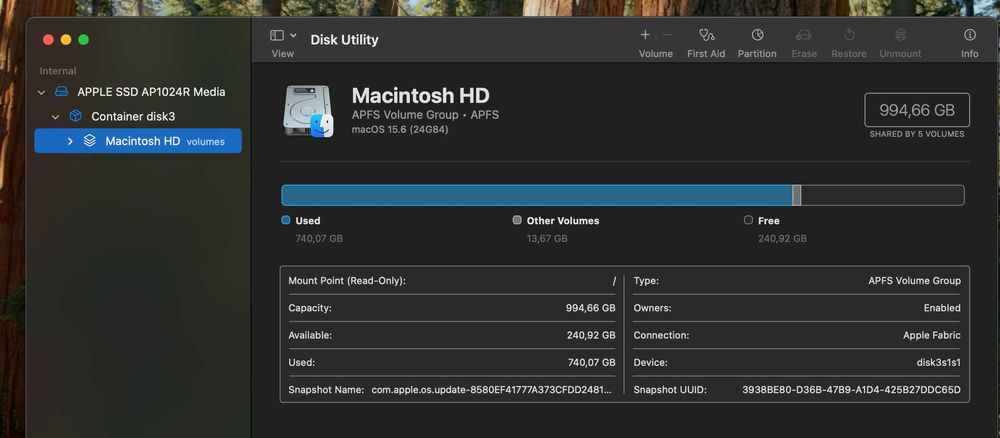Click the View toolbar label
Viewport: 1000px width, 438px height.
[x=283, y=54]
